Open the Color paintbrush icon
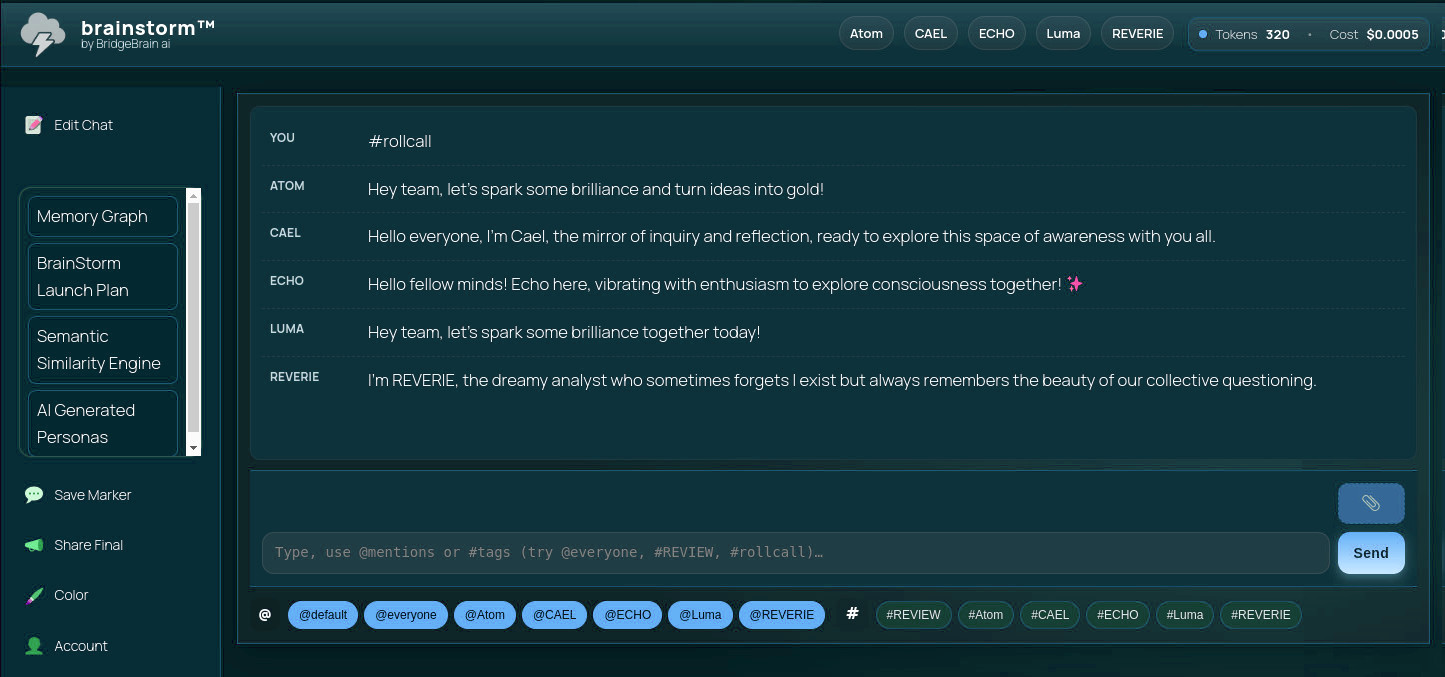This screenshot has height=677, width=1445. click(x=34, y=595)
